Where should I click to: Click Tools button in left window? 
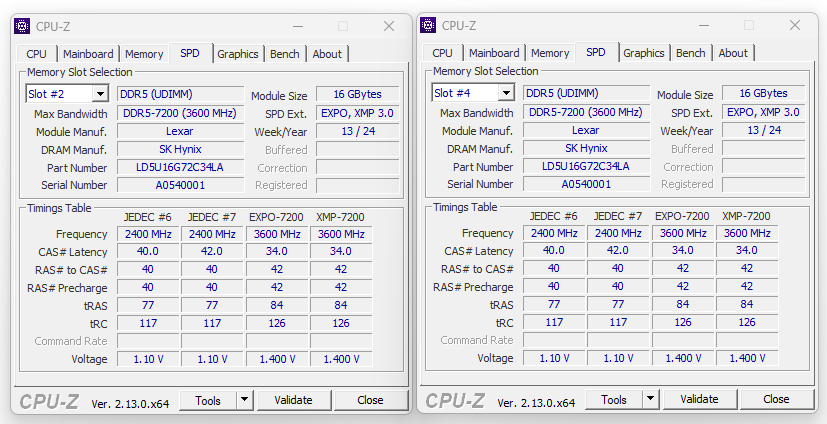tap(208, 400)
